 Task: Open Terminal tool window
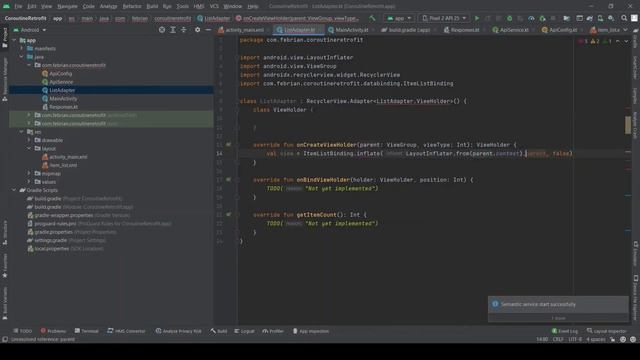click(x=87, y=331)
